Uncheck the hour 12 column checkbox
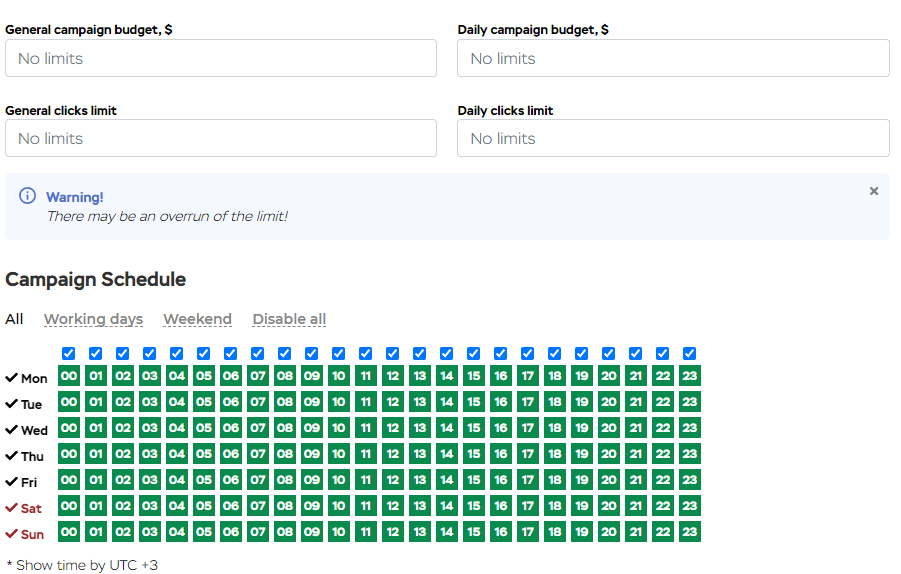 (393, 353)
